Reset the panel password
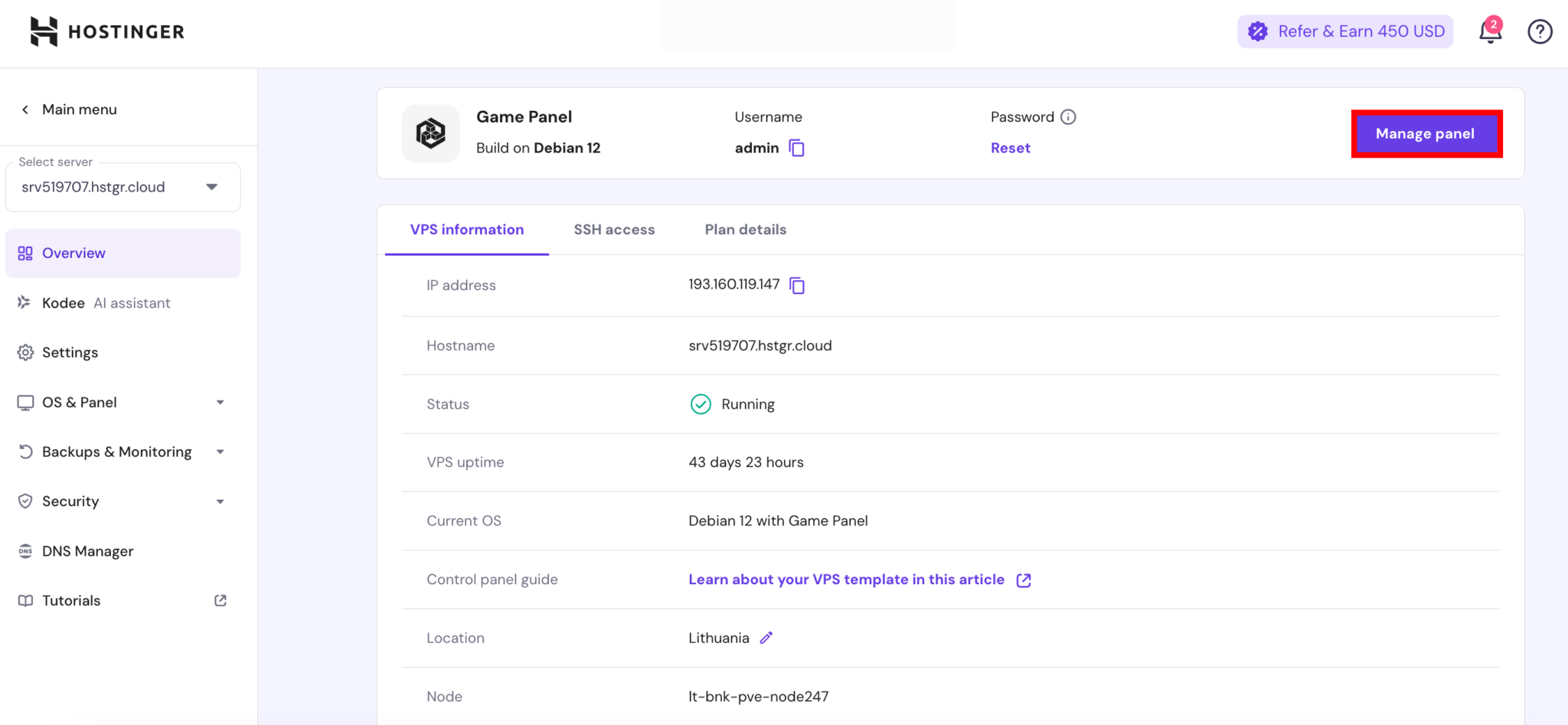 click(1010, 148)
